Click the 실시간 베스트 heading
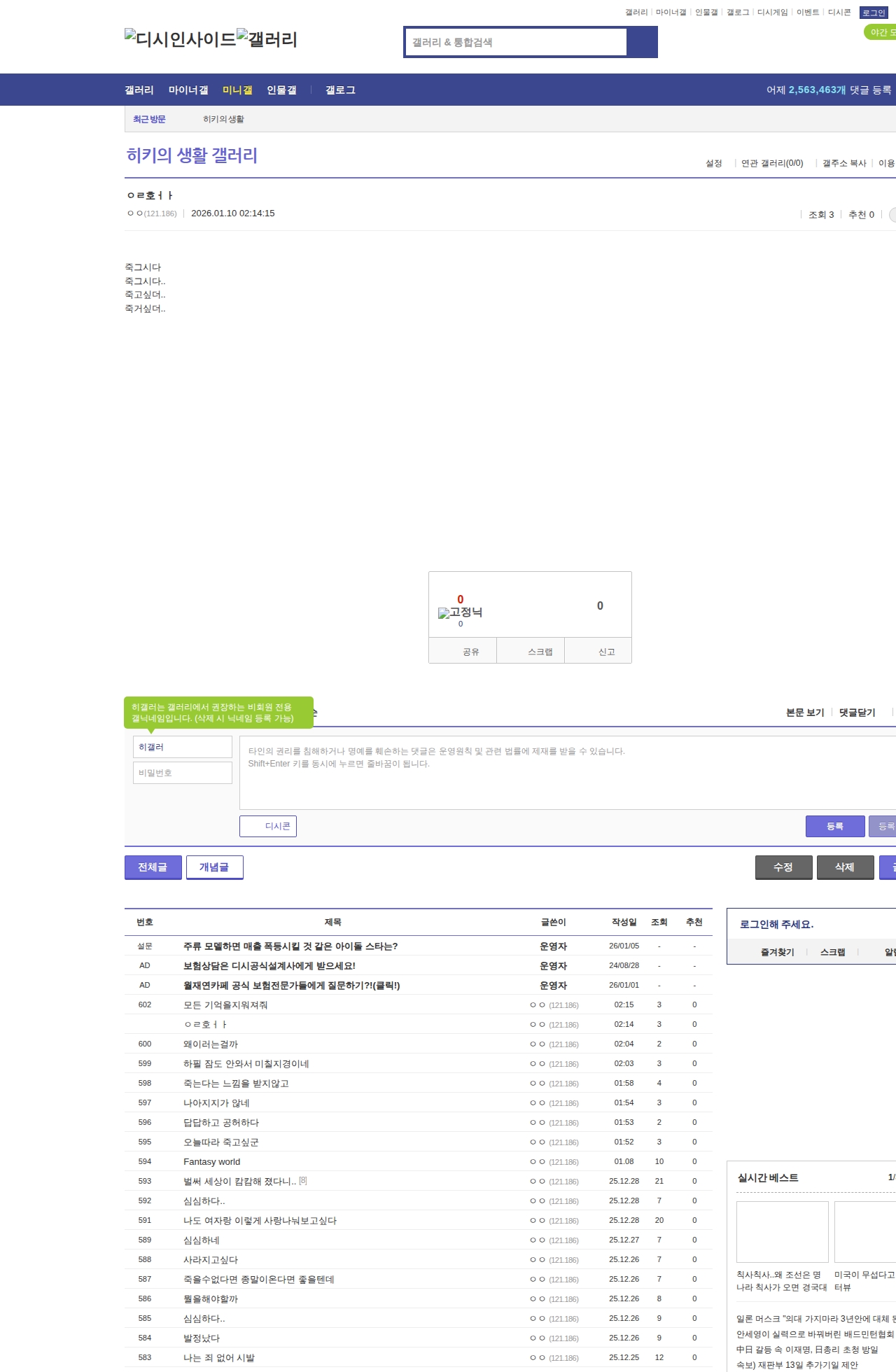 [768, 1177]
